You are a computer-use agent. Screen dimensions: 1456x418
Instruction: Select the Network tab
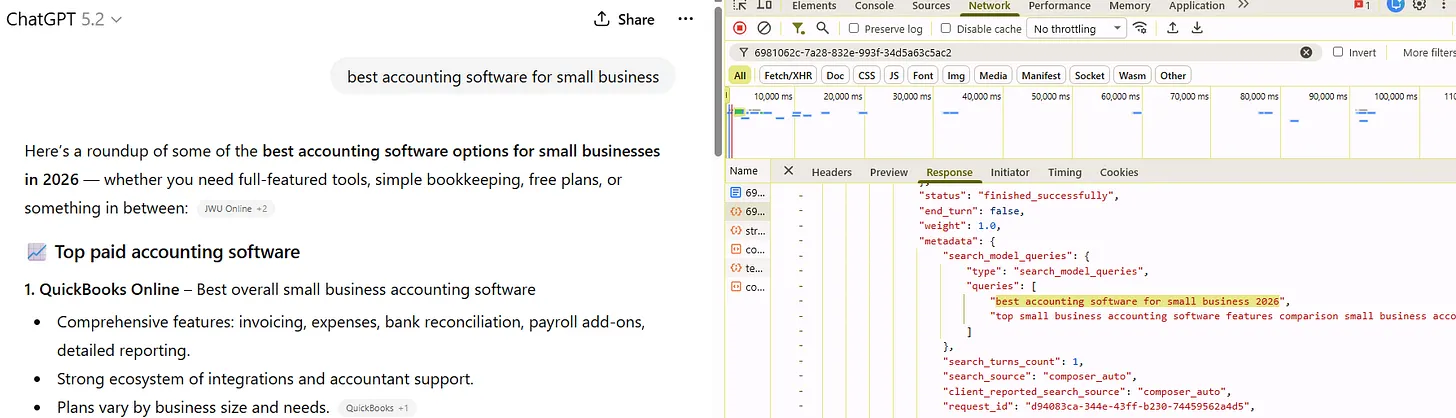(990, 6)
